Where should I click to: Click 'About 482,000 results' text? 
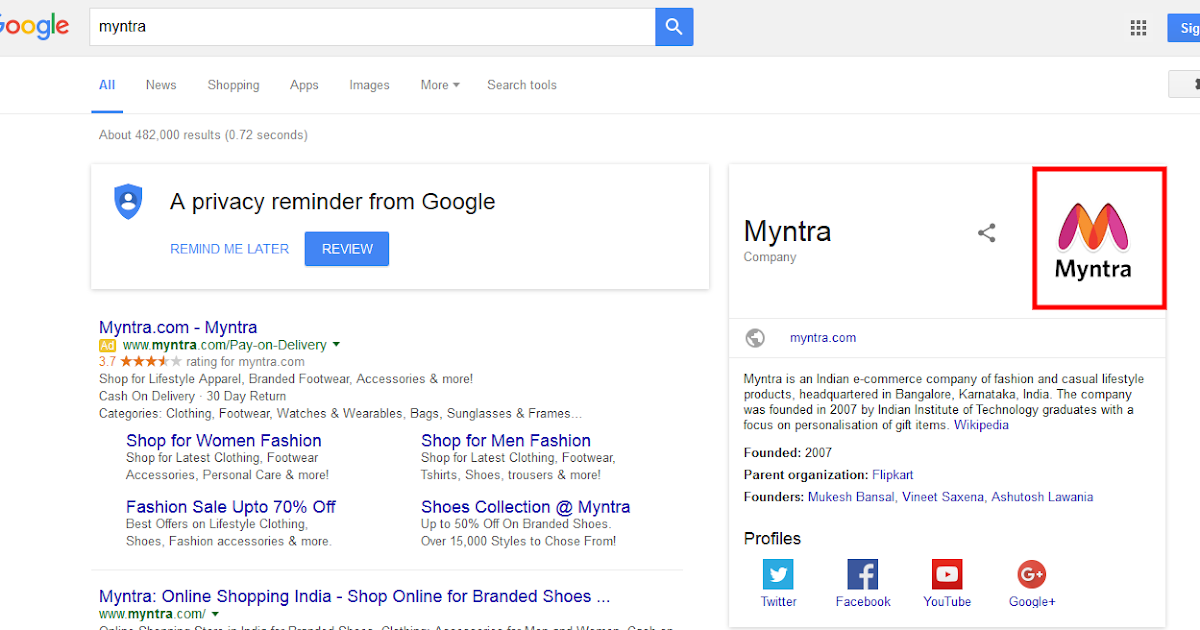[203, 135]
